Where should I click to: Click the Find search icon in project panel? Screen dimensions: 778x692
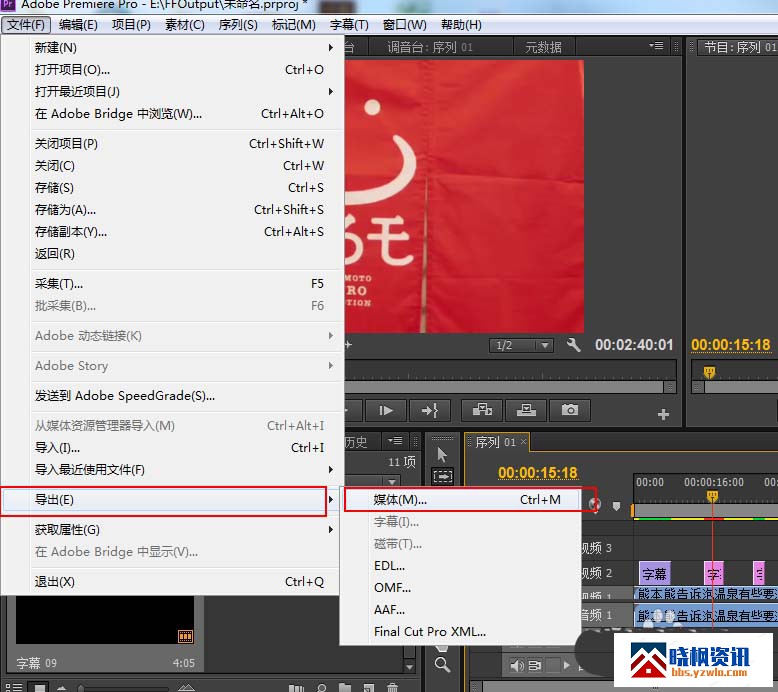322,688
